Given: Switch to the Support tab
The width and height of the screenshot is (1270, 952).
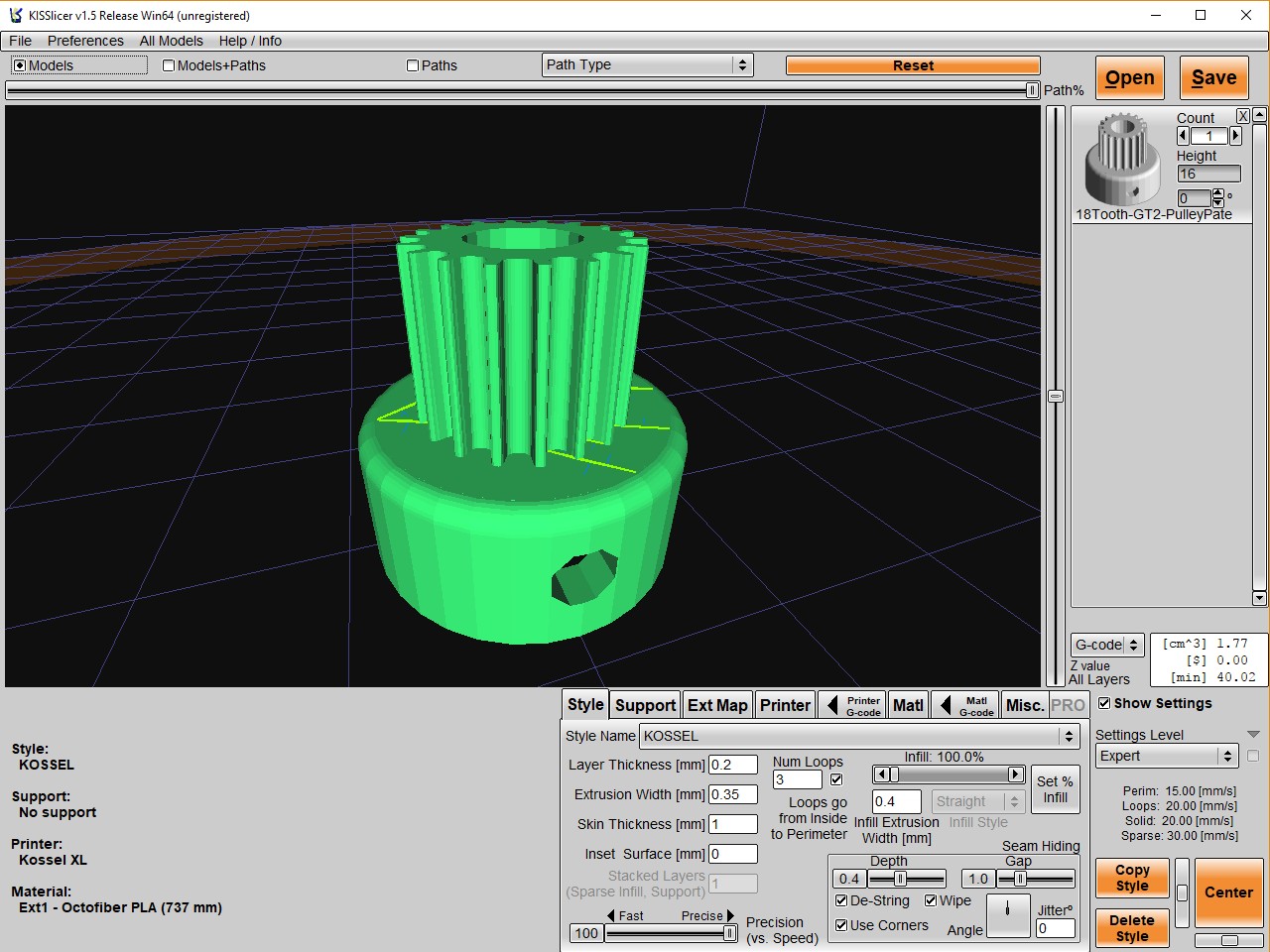Looking at the screenshot, I should (x=645, y=705).
